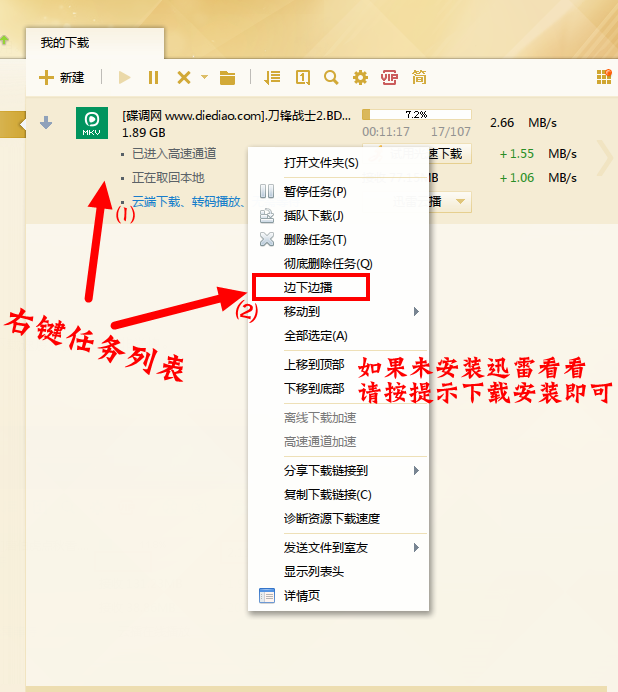Click the MKV file type thumbnail
The width and height of the screenshot is (618, 692).
pyautogui.click(x=92, y=123)
